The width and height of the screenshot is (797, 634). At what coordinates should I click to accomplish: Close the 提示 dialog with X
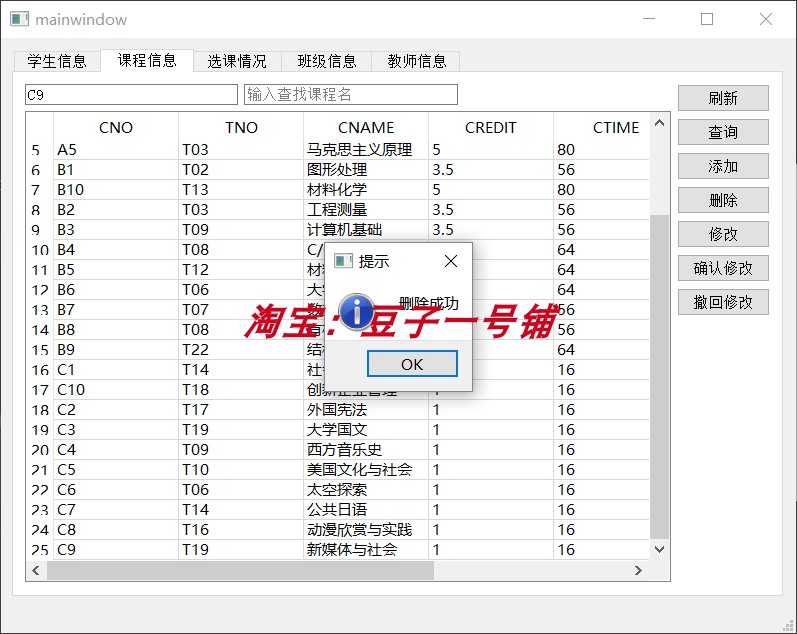451,261
